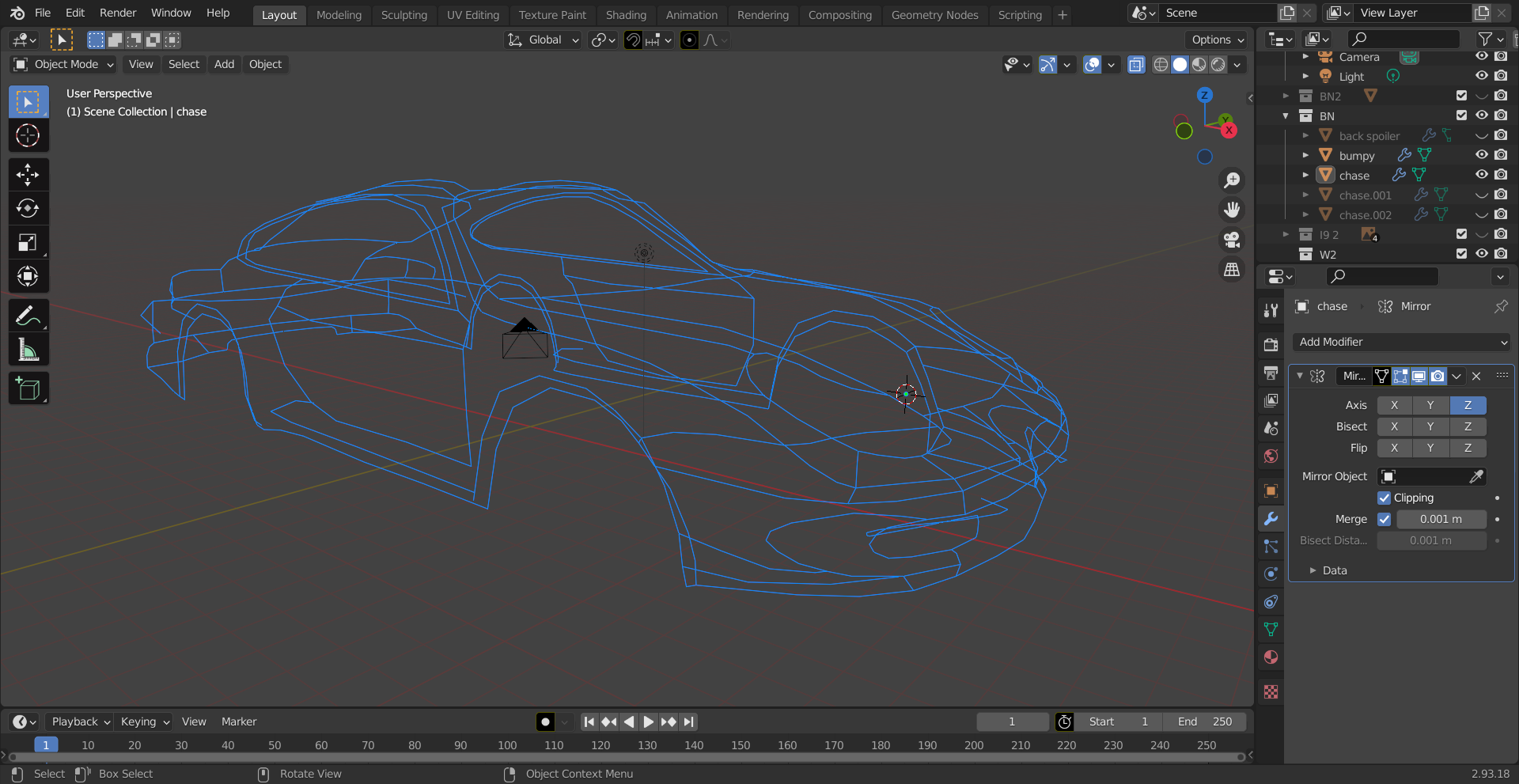Click the Keying button
This screenshot has height=784, width=1519.
pos(144,722)
